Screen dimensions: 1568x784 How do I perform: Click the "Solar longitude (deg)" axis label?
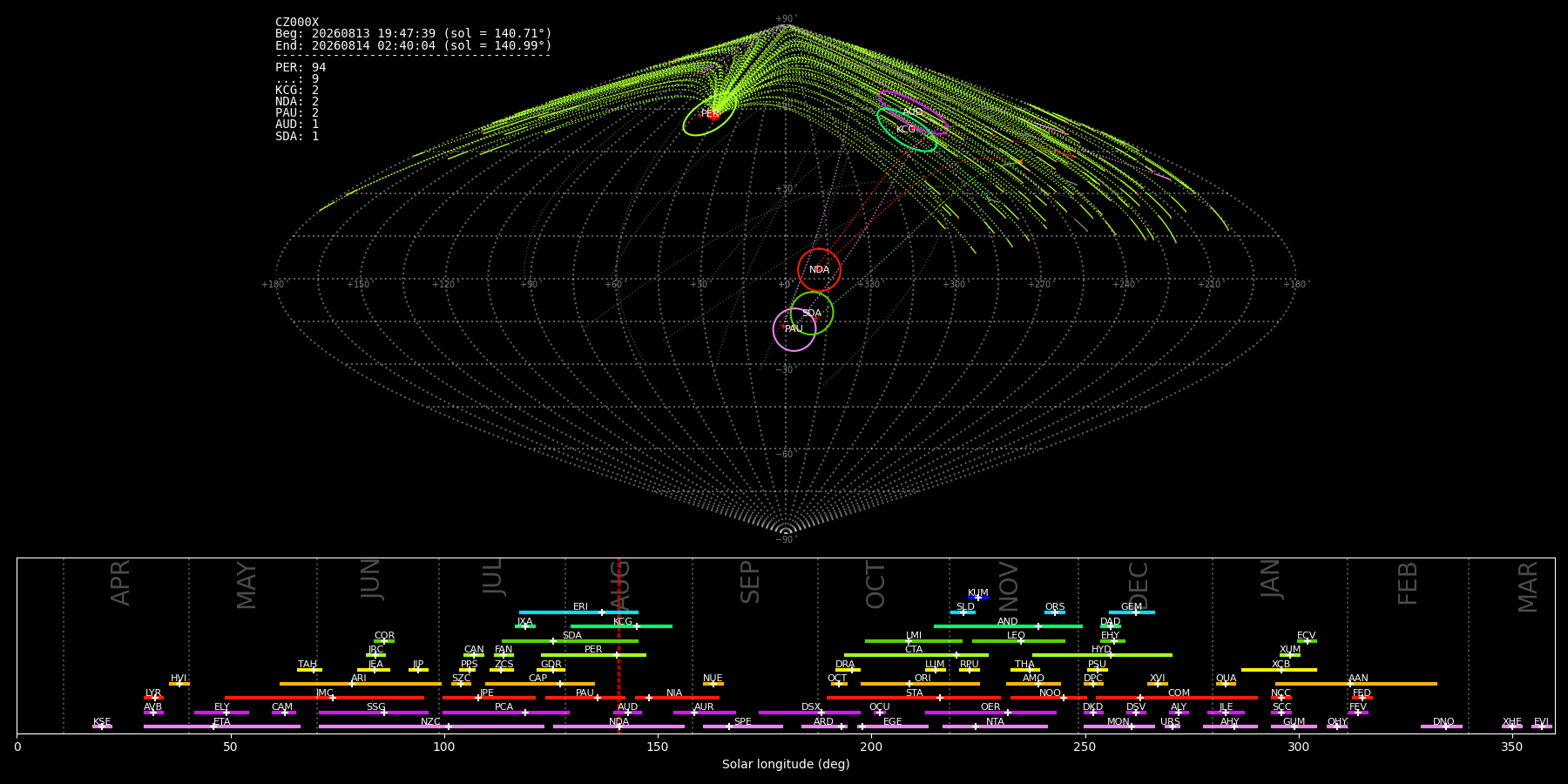(786, 764)
